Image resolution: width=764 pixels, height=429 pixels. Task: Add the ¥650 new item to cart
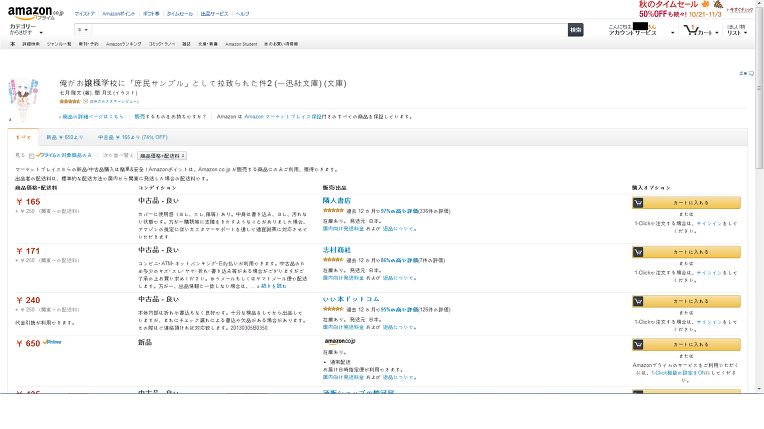pyautogui.click(x=686, y=345)
